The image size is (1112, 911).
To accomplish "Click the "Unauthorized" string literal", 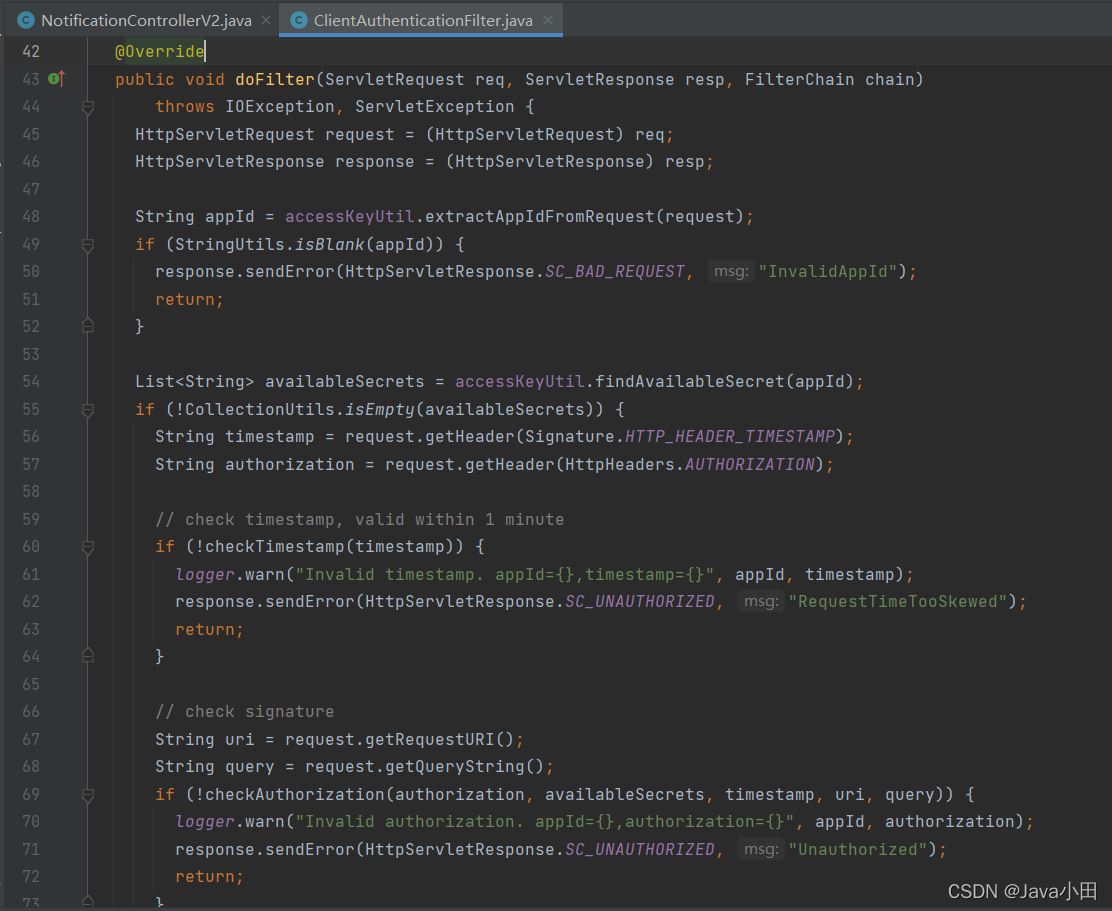I will tap(858, 849).
